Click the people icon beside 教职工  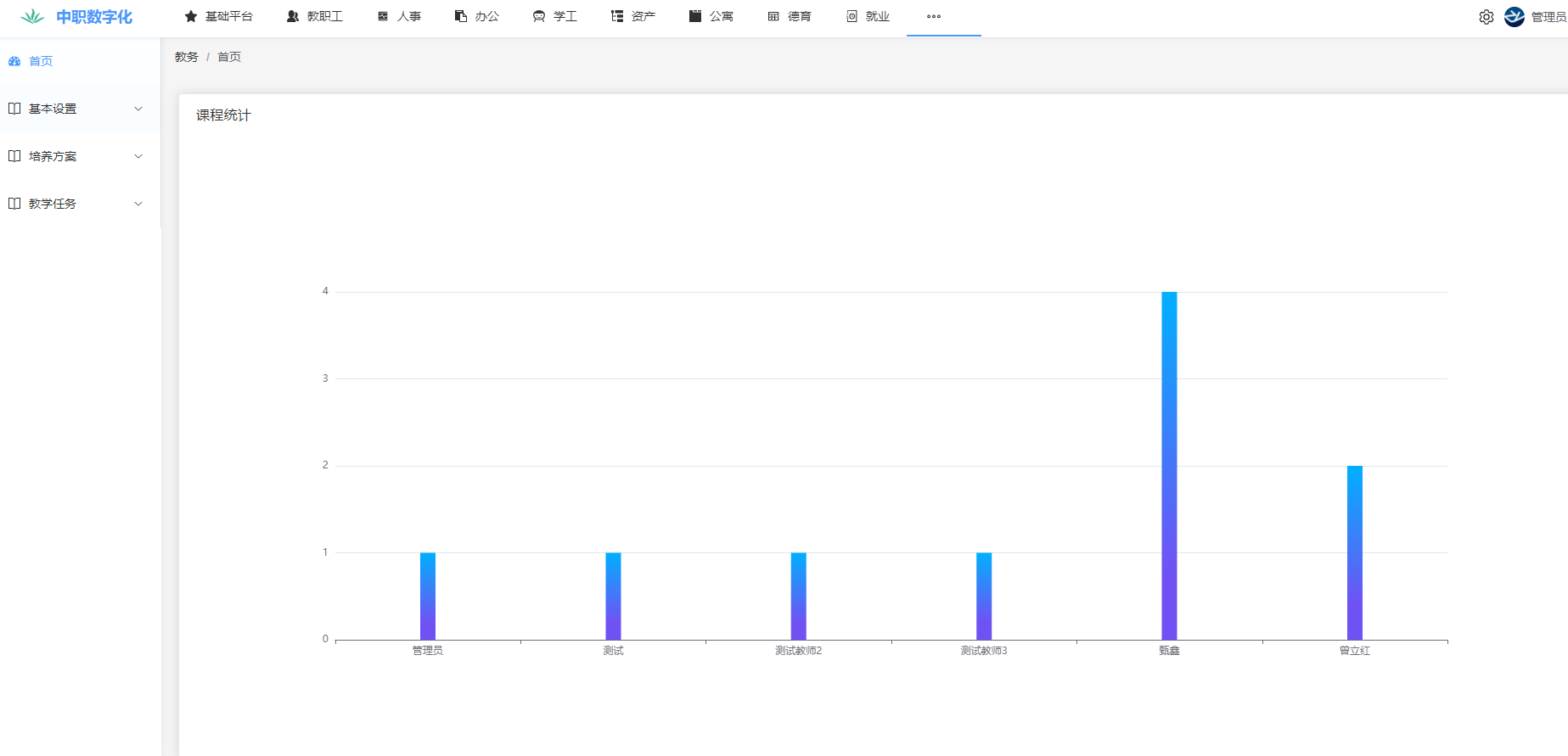click(293, 16)
